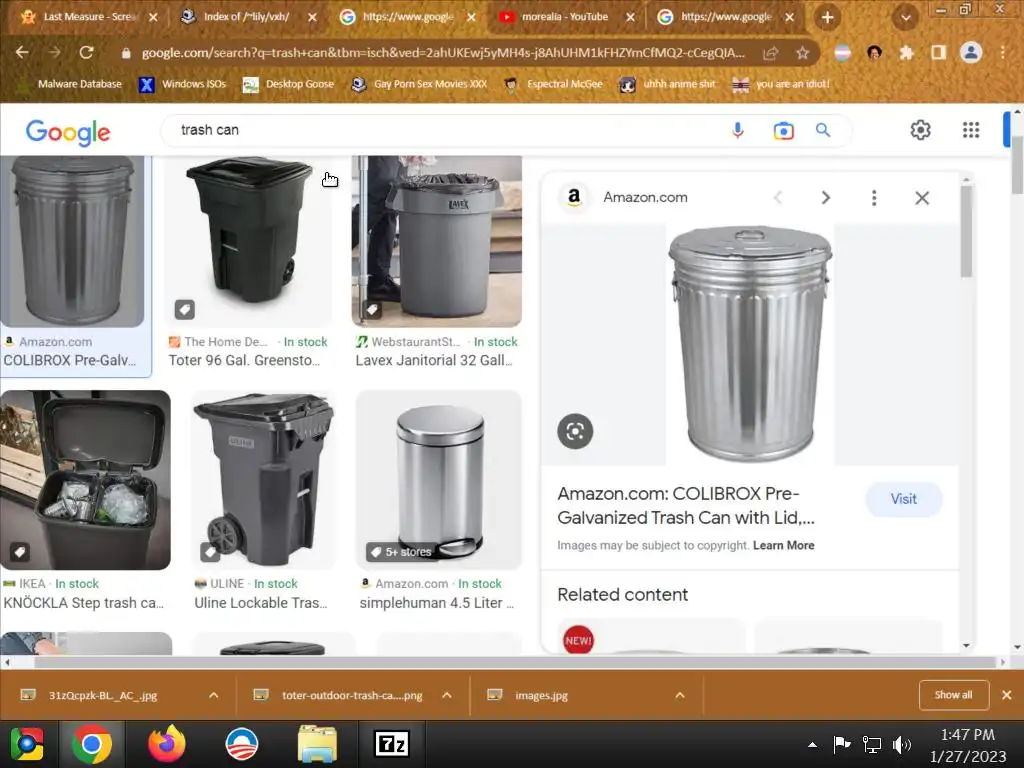Open you are an idiot! bookmark
Viewport: 1024px width, 768px height.
782,84
